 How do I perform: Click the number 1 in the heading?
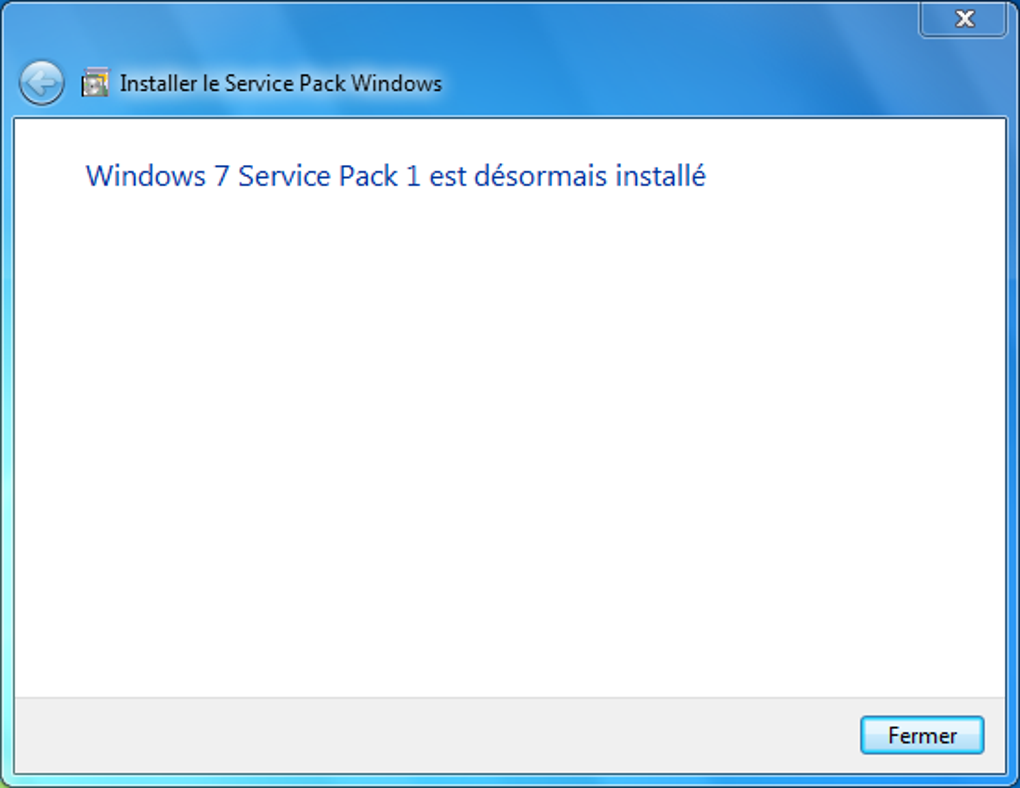(413, 177)
